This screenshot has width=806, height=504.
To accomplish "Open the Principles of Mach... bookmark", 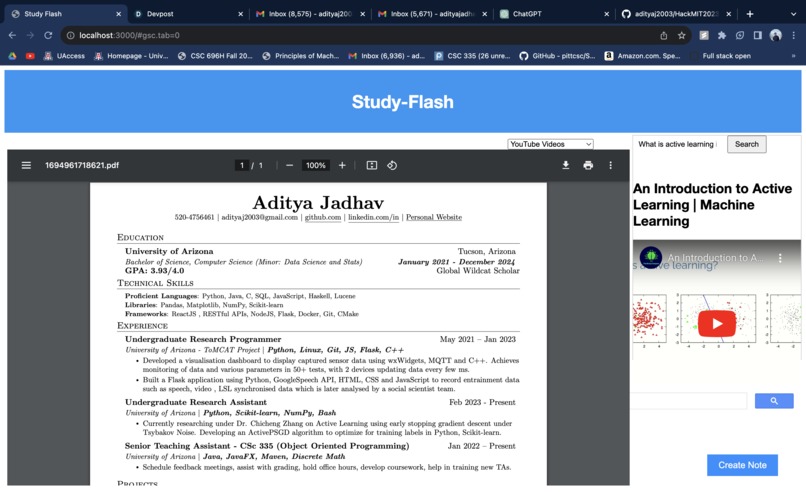I will click(x=300, y=56).
